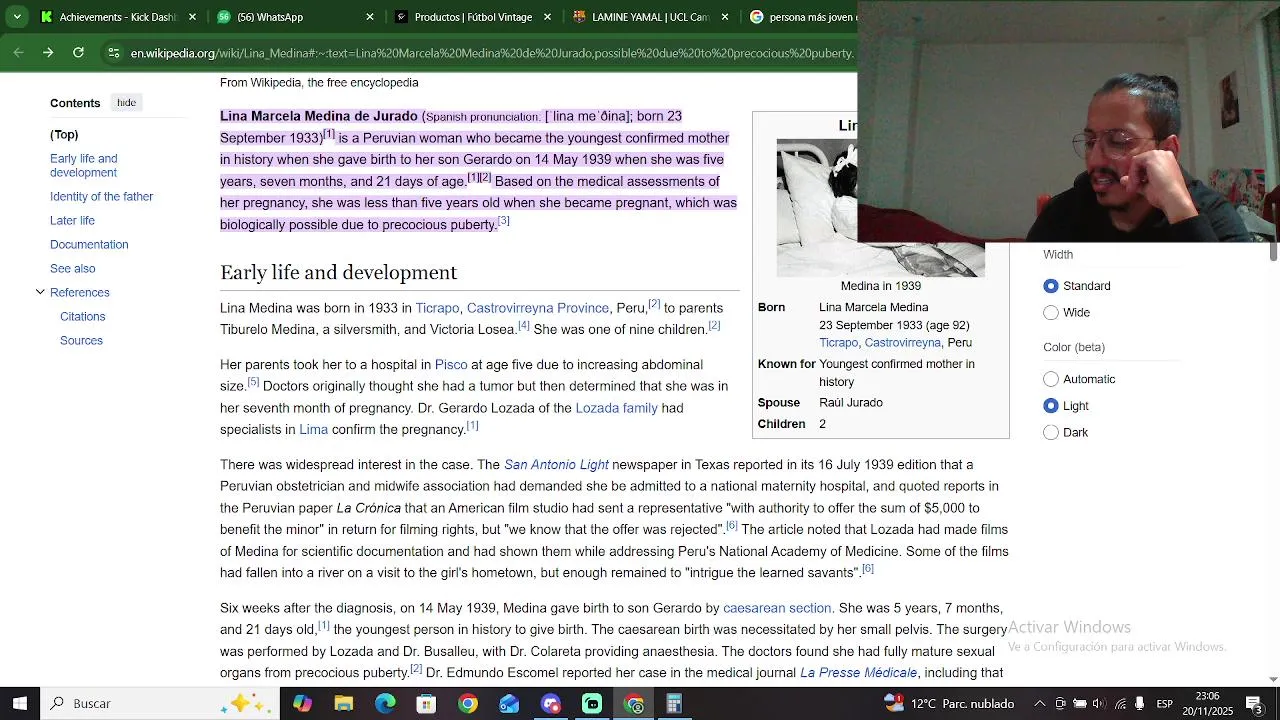The width and height of the screenshot is (1280, 720).
Task: Open Wi-Fi network tray icon
Action: [x=1120, y=704]
